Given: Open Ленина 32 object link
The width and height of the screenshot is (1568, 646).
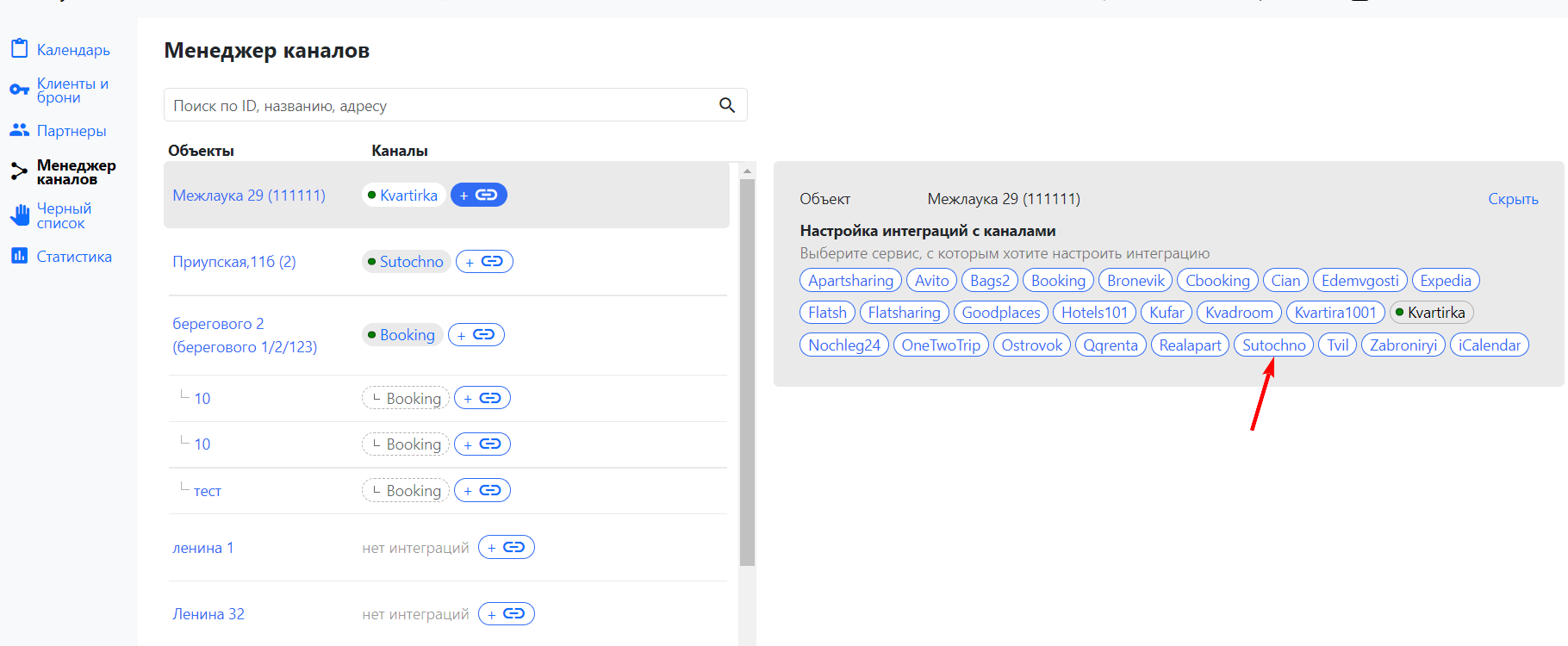Looking at the screenshot, I should point(208,614).
